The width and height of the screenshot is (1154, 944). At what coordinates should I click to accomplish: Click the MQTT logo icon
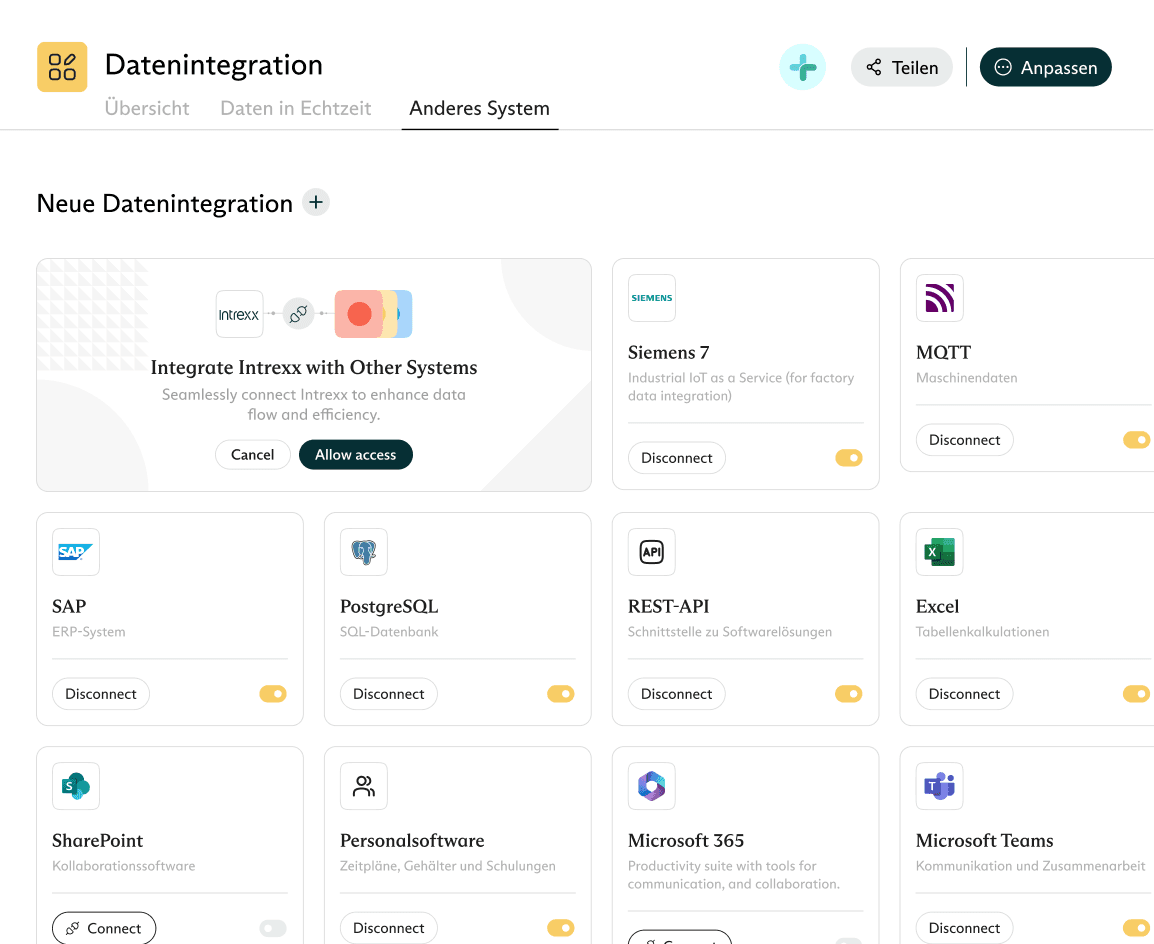tap(939, 298)
